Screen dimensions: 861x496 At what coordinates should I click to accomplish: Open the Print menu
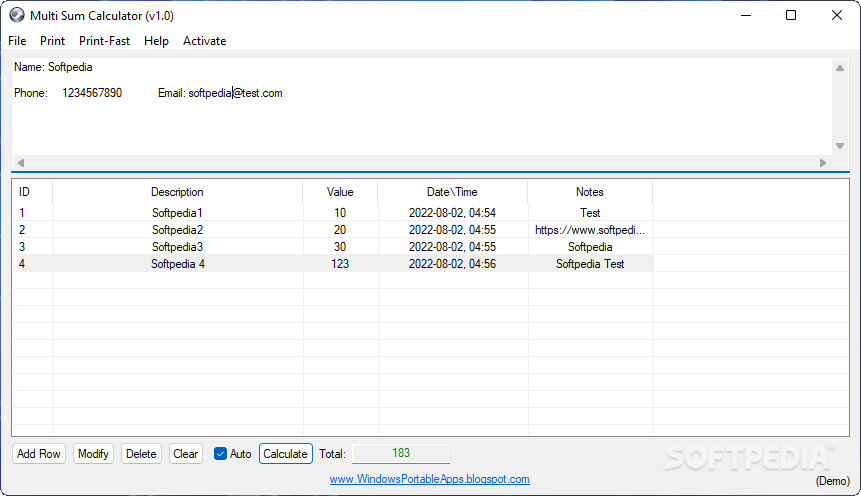point(52,41)
